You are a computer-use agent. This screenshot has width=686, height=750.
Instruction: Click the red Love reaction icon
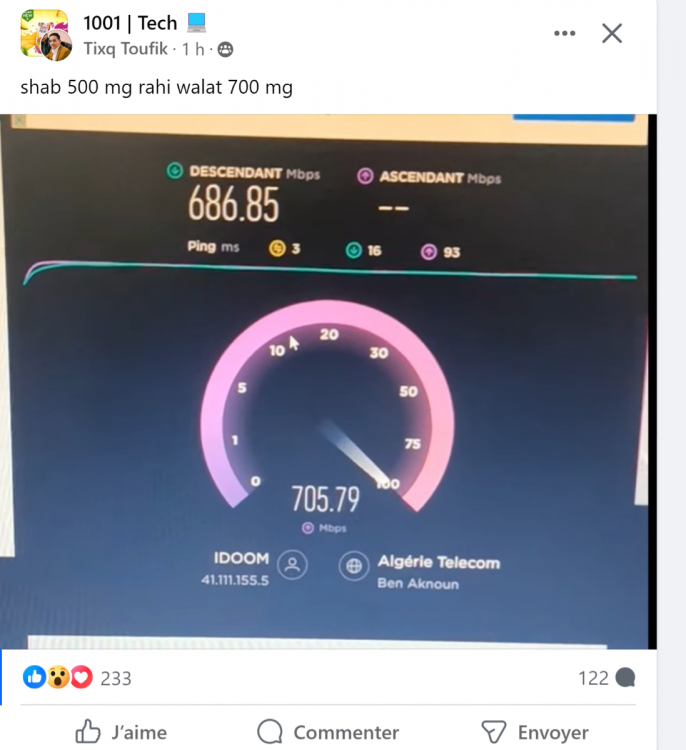(81, 677)
